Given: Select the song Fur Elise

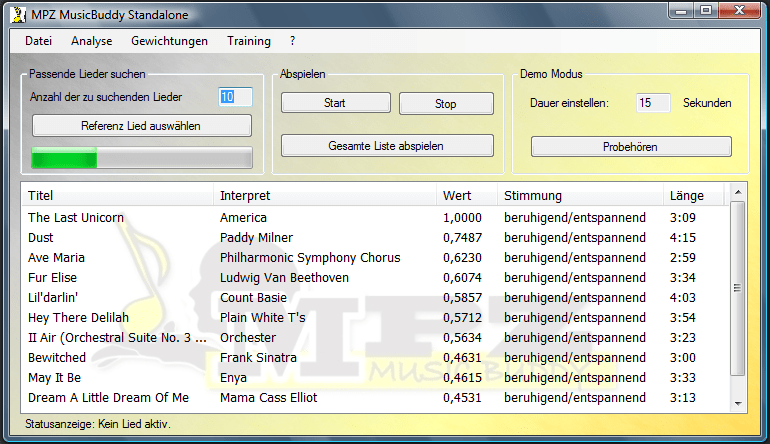Looking at the screenshot, I should click(x=53, y=278).
